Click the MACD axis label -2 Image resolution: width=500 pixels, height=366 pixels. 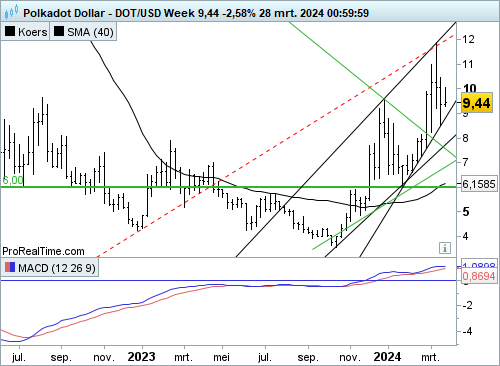tap(467, 305)
